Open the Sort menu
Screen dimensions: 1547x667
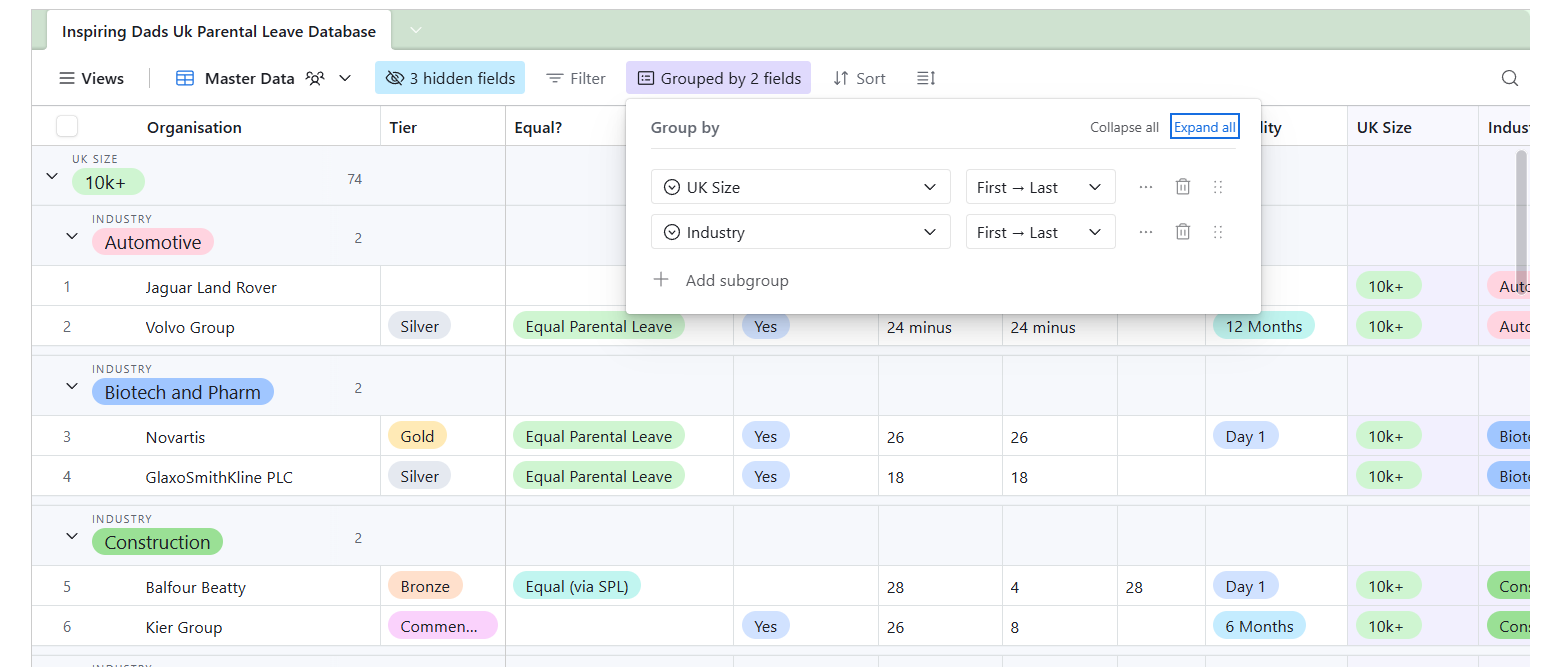859,78
